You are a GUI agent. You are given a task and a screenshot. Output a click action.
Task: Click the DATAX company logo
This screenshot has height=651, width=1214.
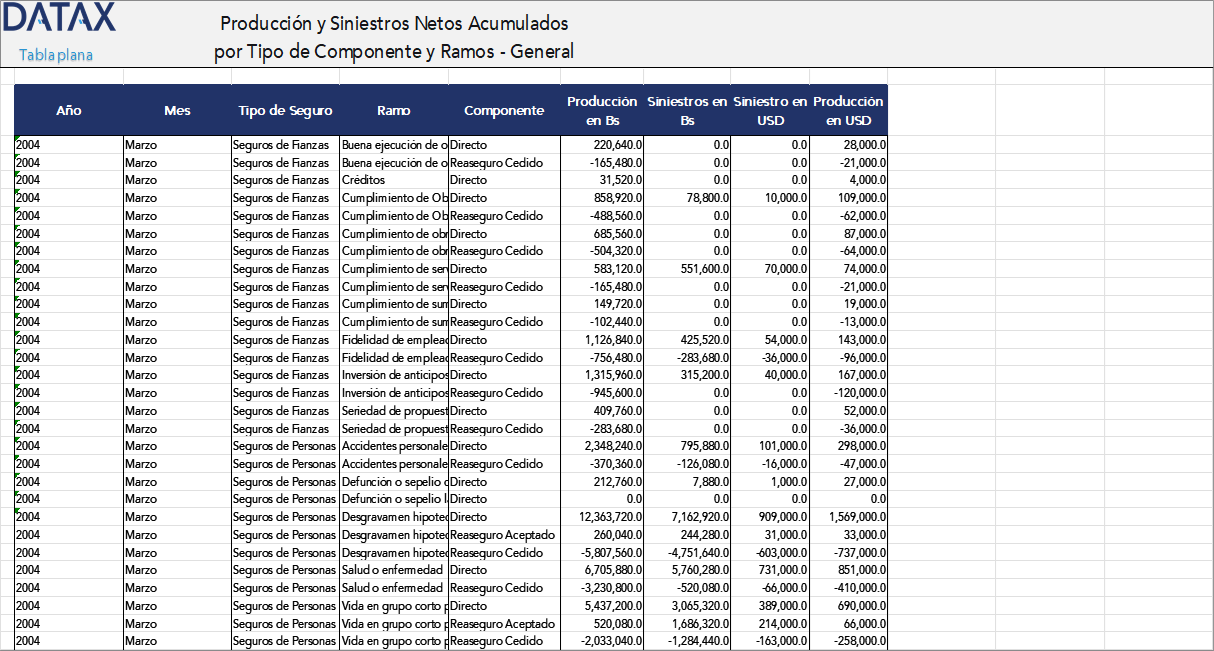point(60,20)
